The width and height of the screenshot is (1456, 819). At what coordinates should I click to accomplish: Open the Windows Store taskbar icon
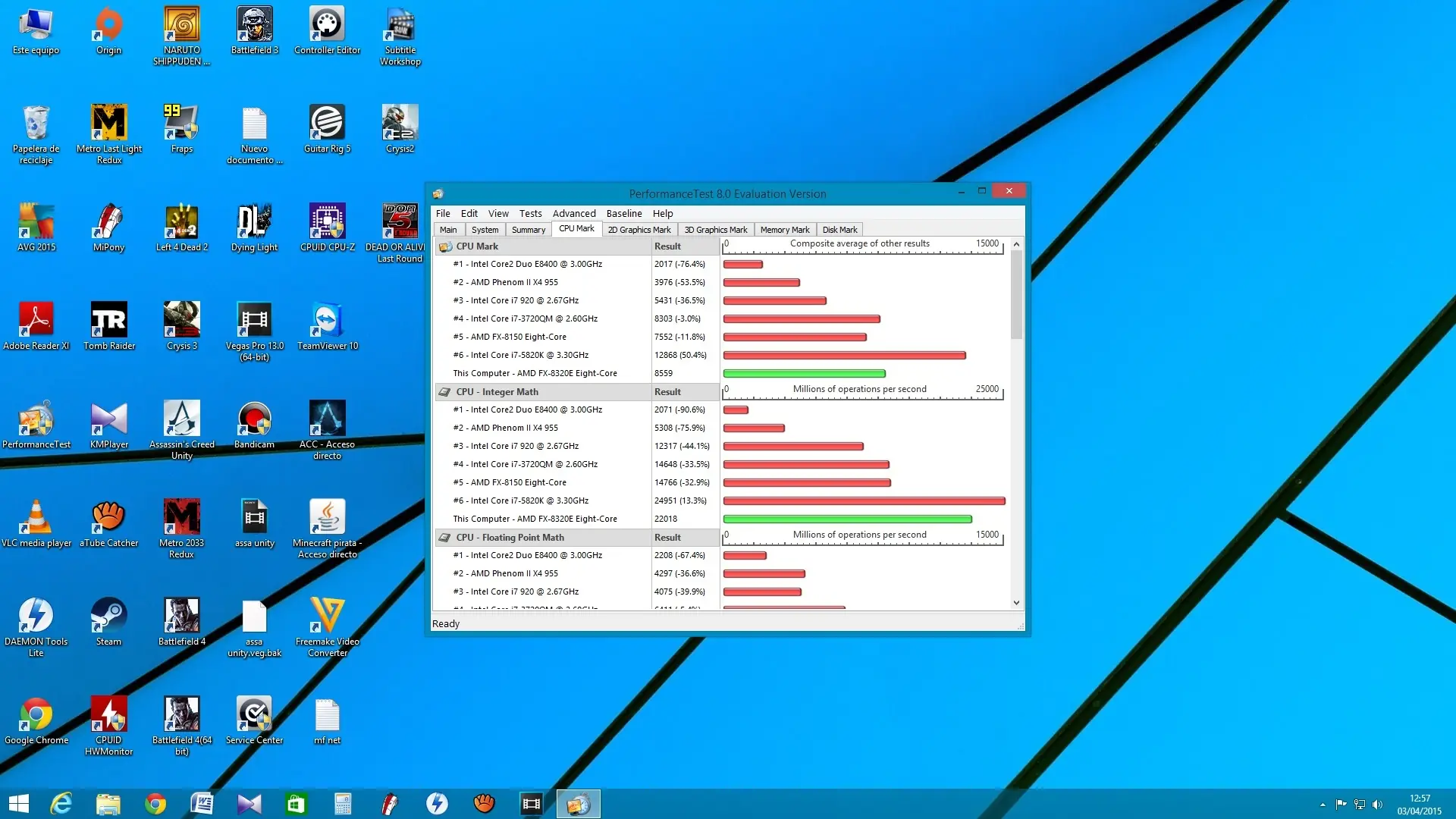click(296, 804)
